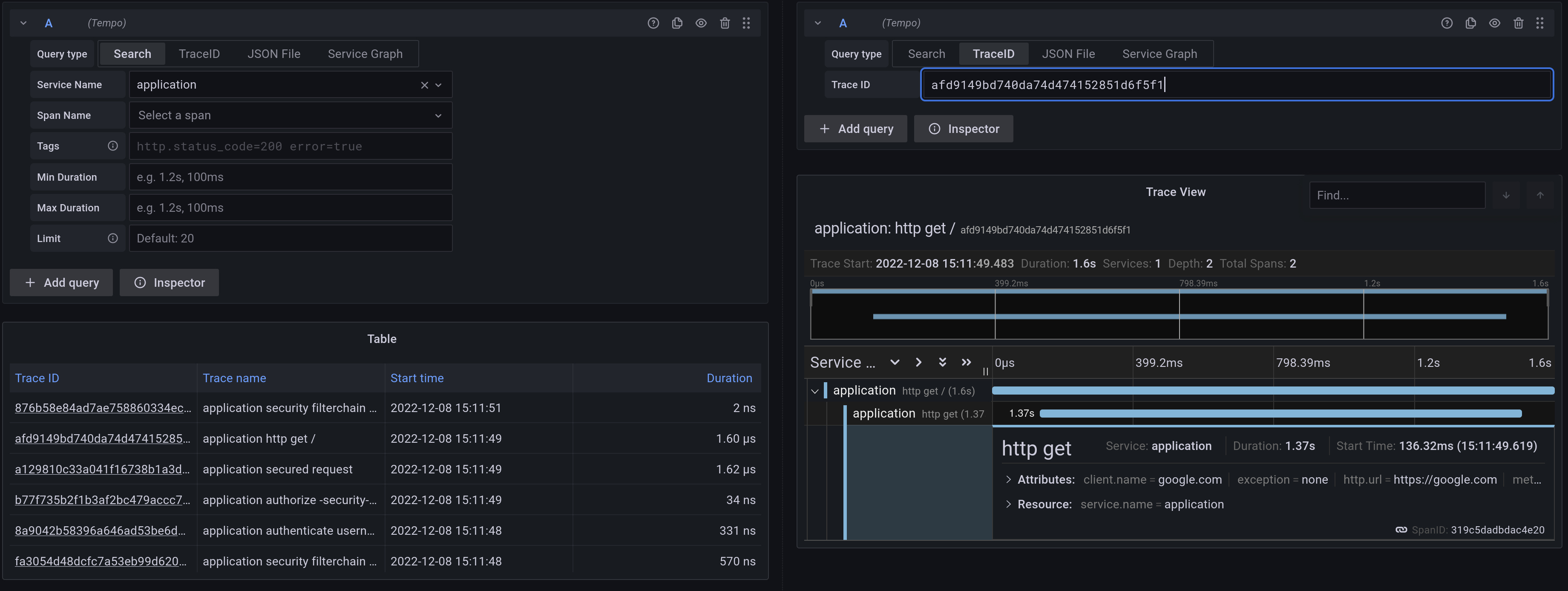Click the drag handle on the right query panel

click(1540, 23)
